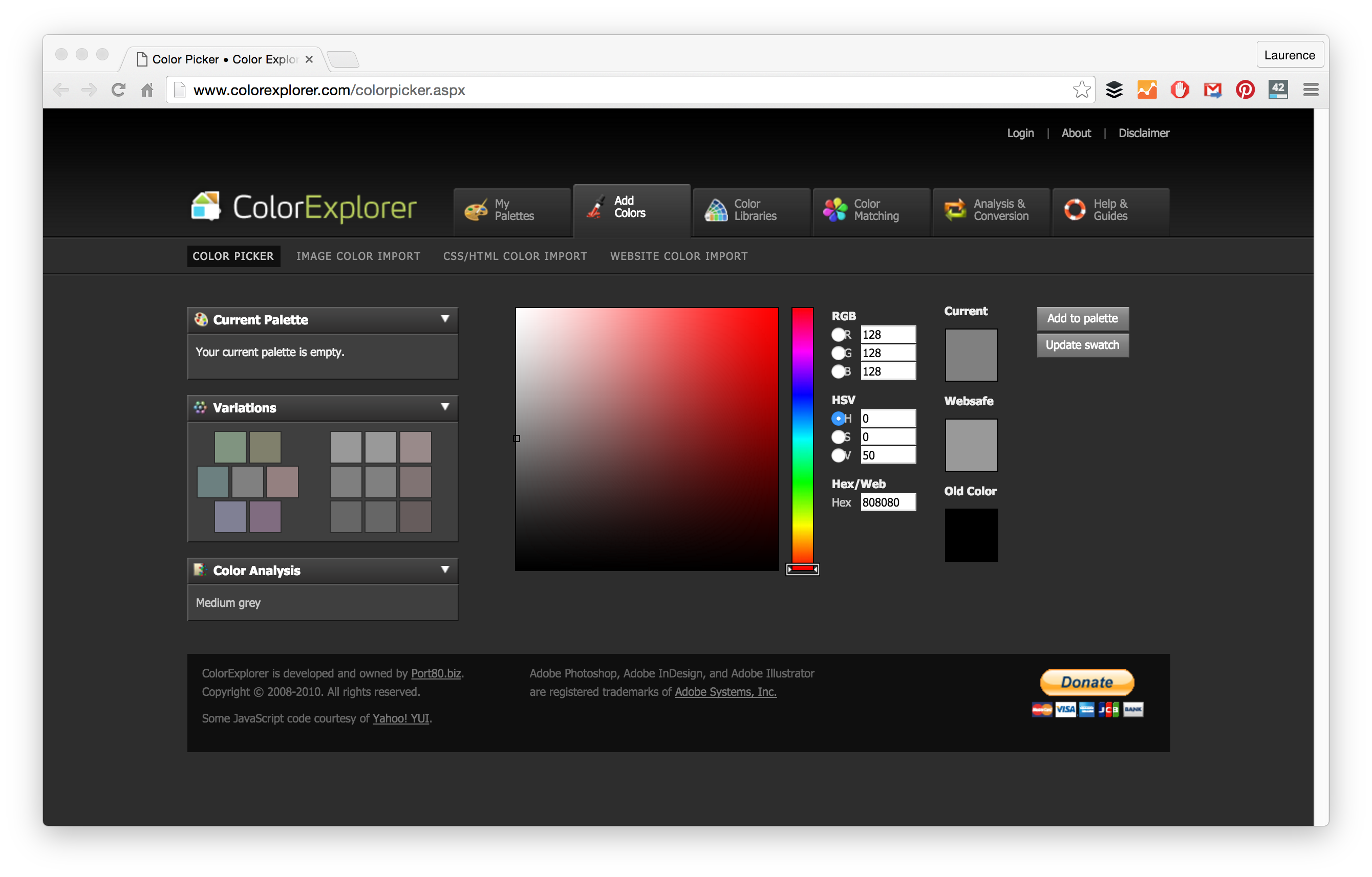Select the S radio button in HSV
The image size is (1372, 877).
tap(840, 437)
